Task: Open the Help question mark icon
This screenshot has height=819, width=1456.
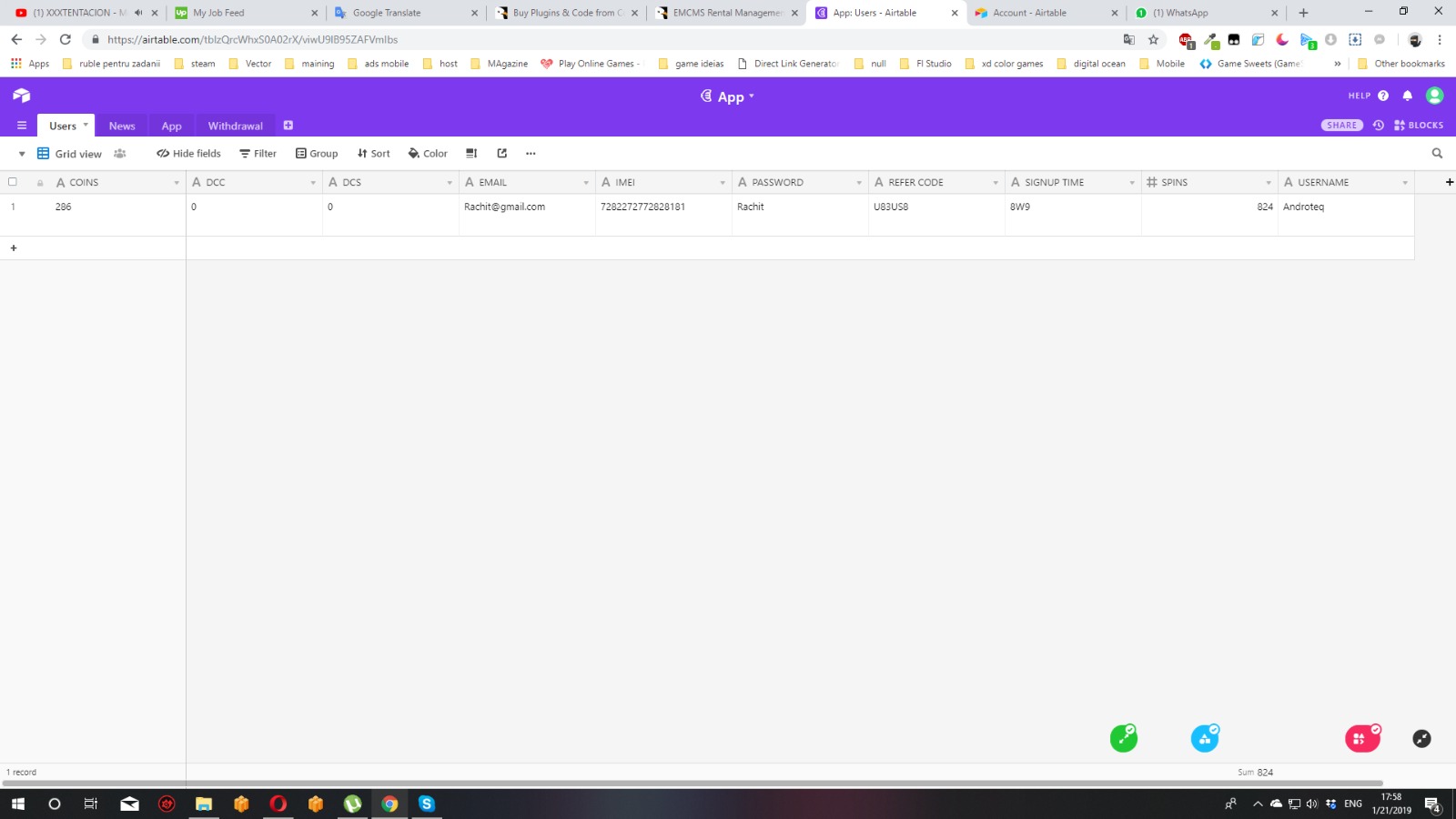Action: 1383,96
